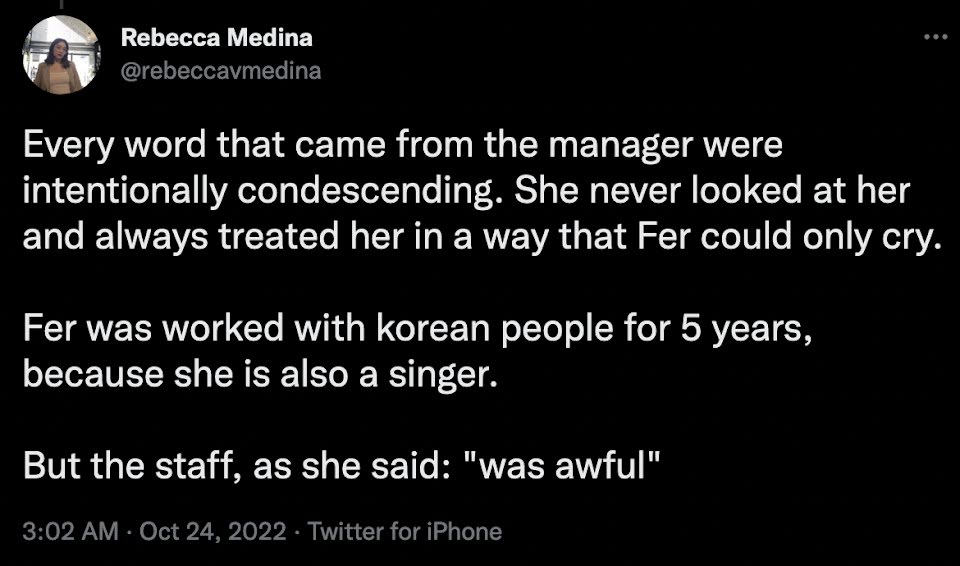Click the Twitter for iPhone source label
Image resolution: width=960 pixels, height=566 pixels.
click(405, 531)
